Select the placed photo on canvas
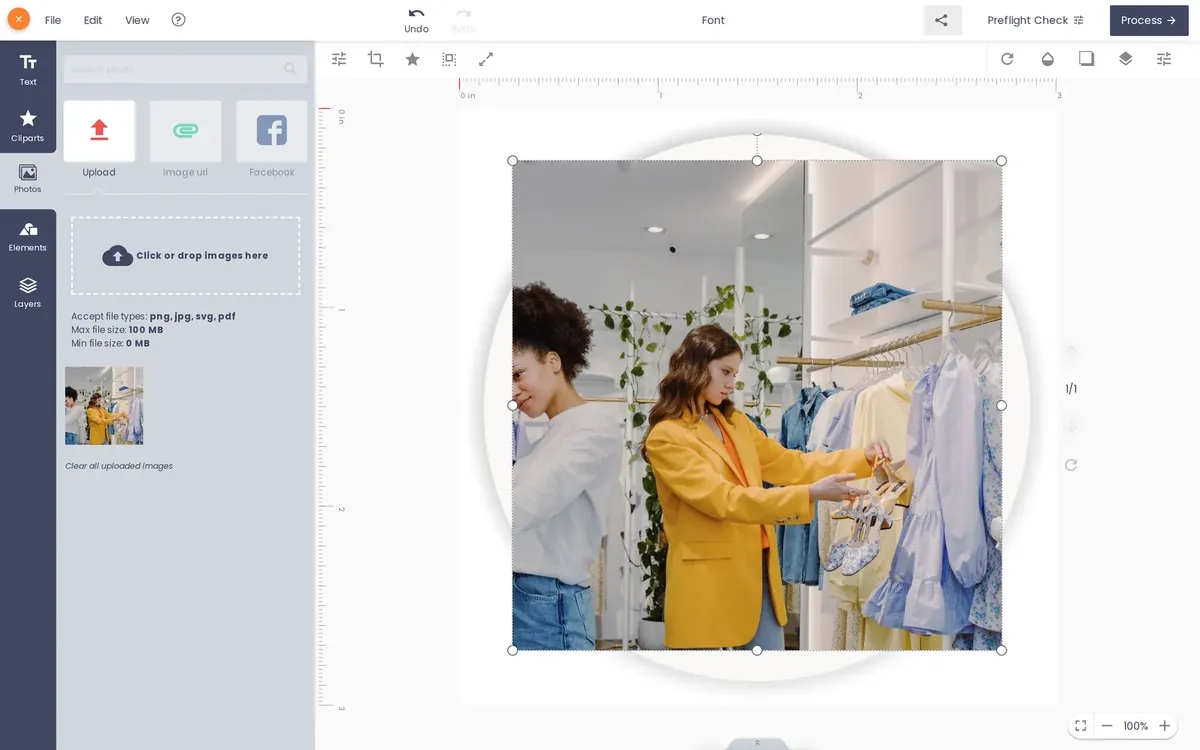1200x750 pixels. pos(757,405)
